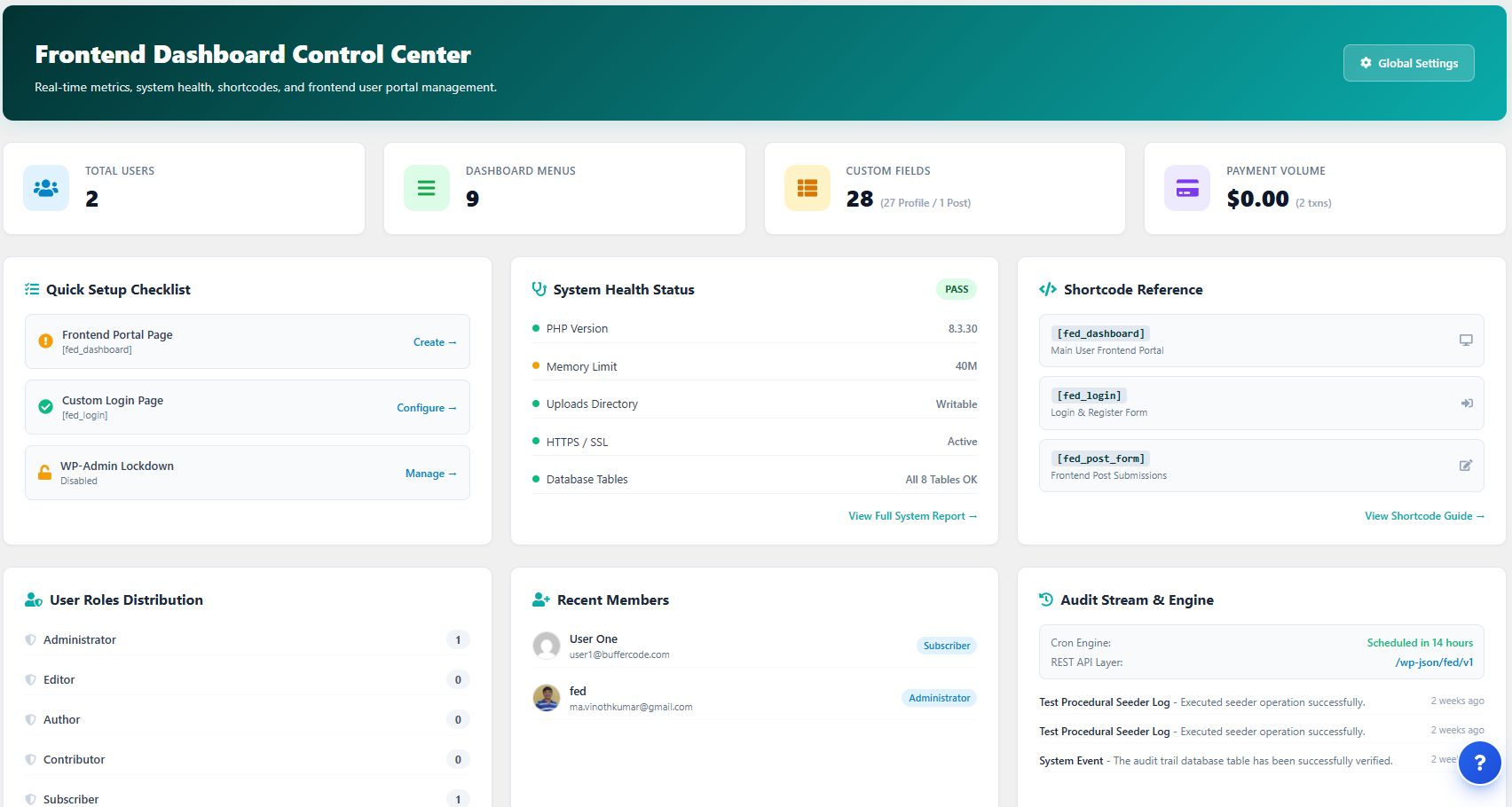Open View Full System Report link
This screenshot has width=1512, height=807.
[912, 516]
